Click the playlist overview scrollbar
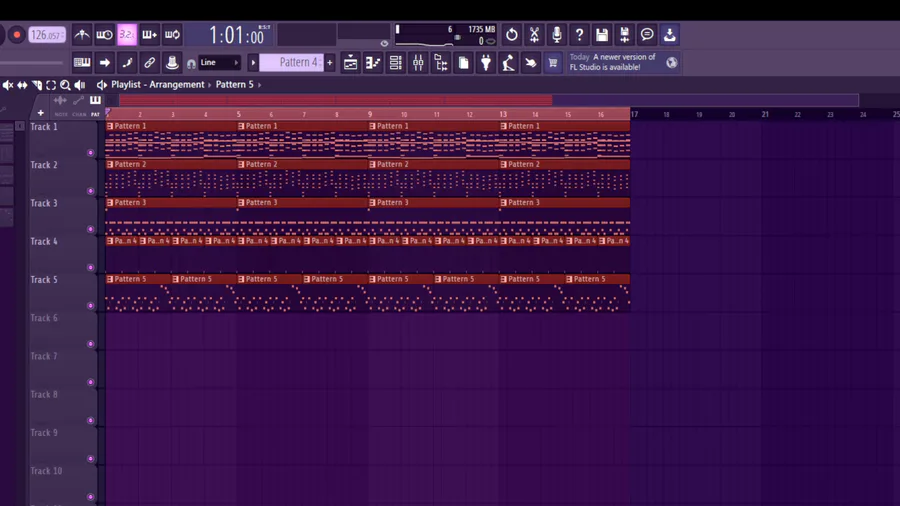This screenshot has width=900, height=506. 488,100
